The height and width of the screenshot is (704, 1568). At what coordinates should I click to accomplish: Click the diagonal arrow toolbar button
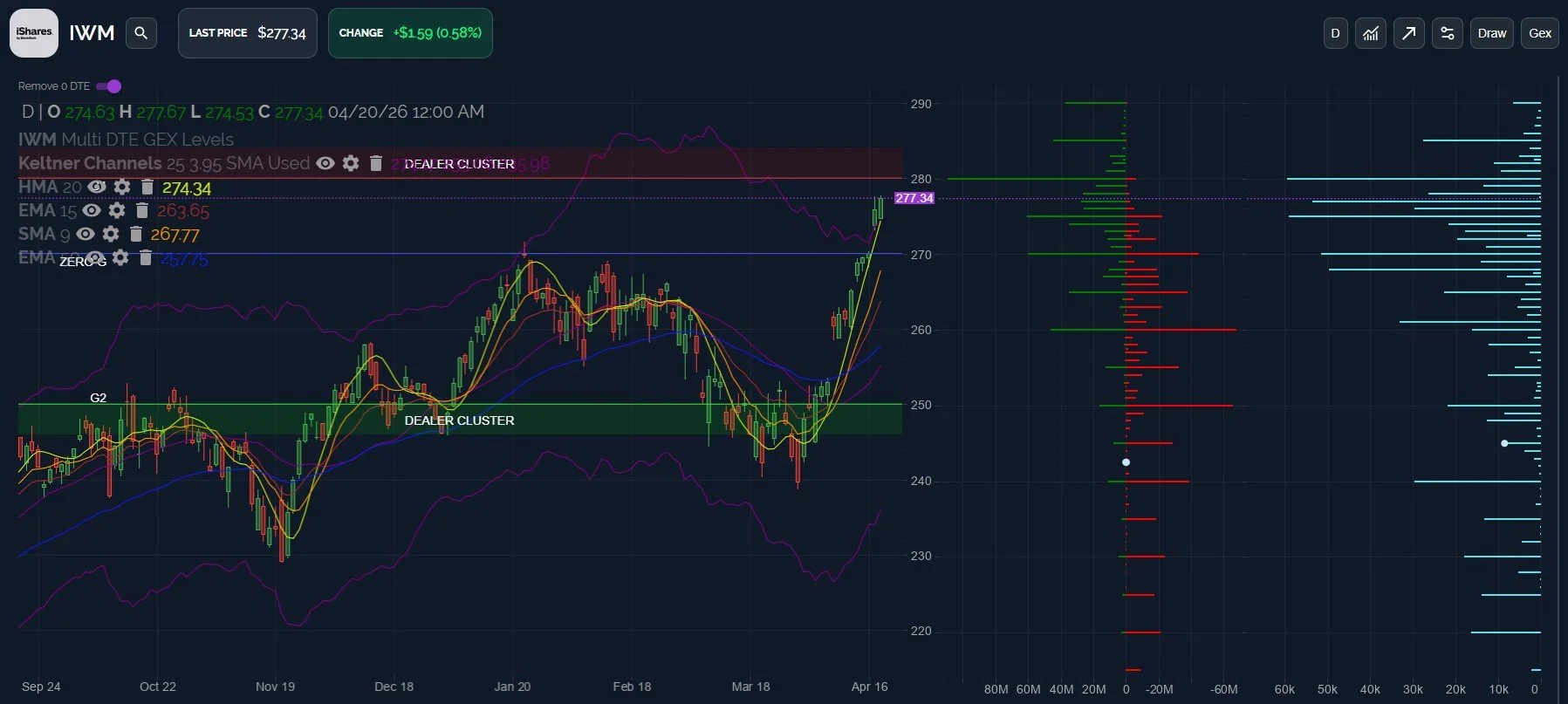(x=1409, y=33)
